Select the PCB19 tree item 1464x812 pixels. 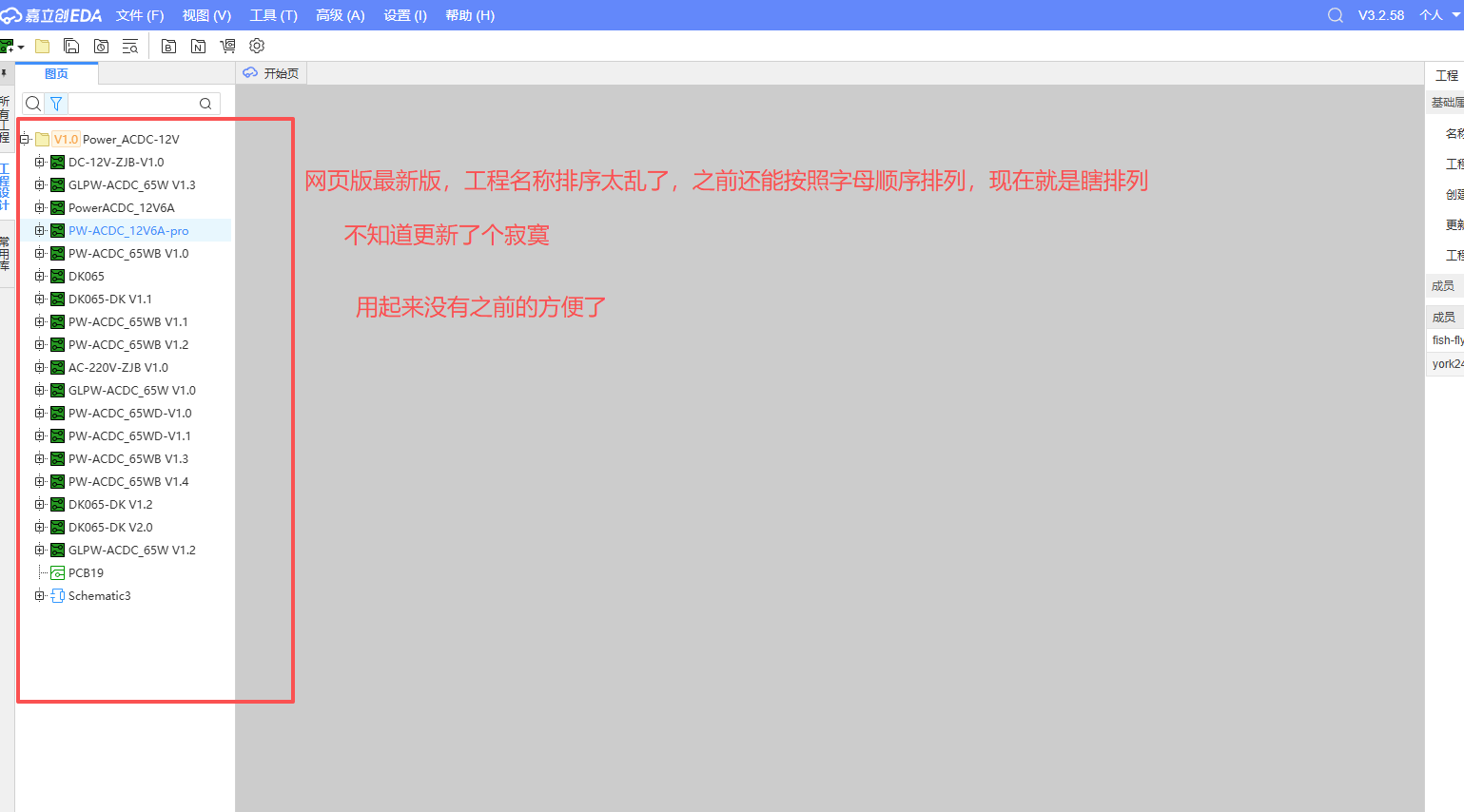coord(86,572)
